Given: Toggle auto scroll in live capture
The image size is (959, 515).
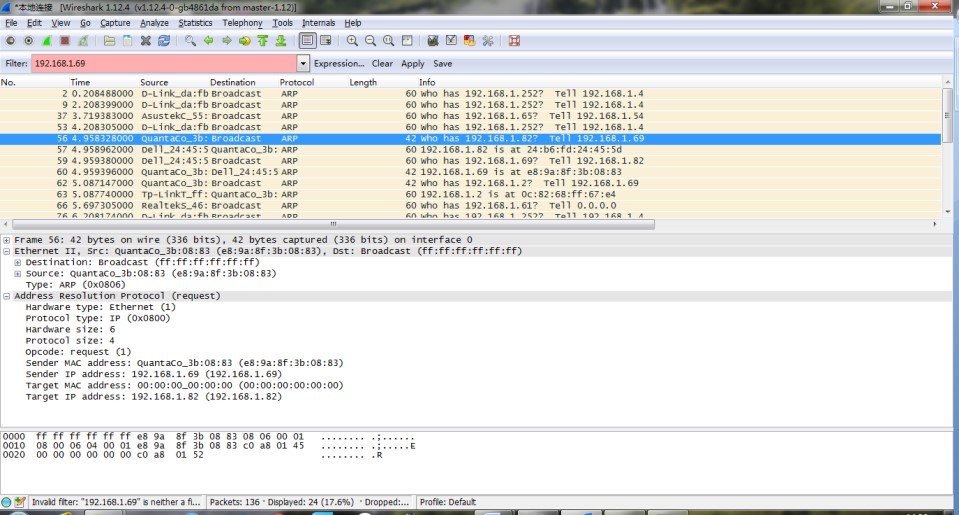Looking at the screenshot, I should [x=326, y=41].
